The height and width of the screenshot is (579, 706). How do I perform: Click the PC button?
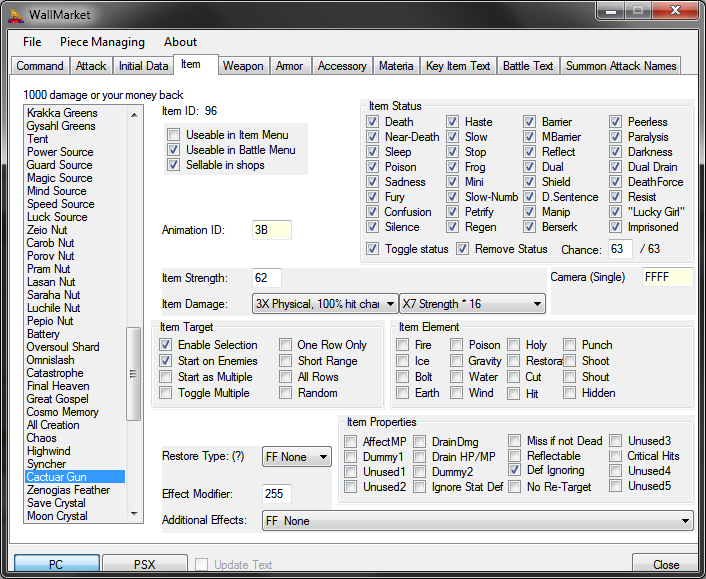tap(57, 564)
